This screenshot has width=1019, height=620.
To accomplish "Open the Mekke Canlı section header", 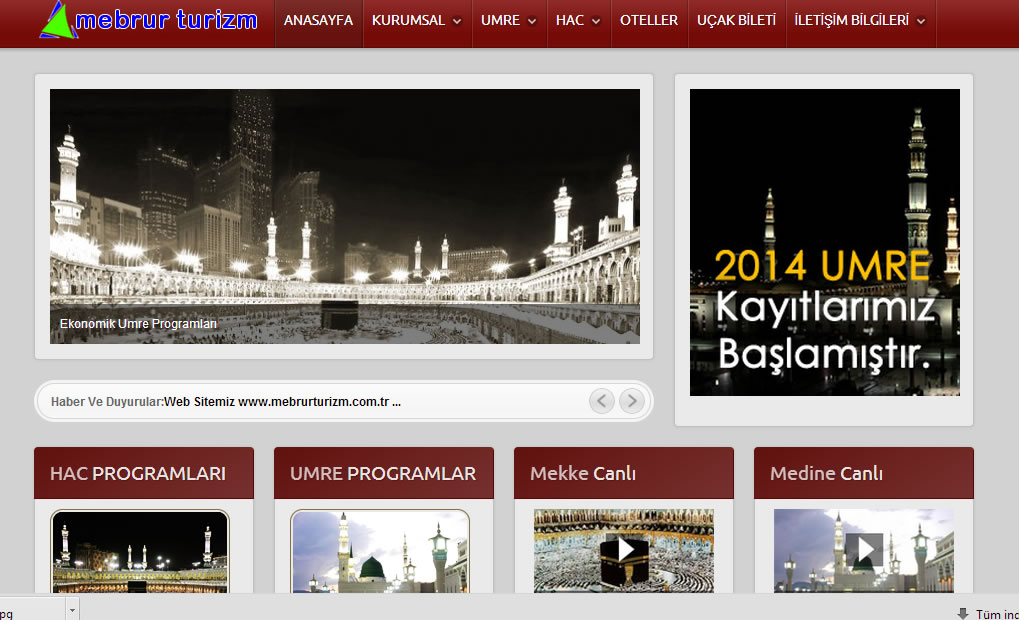I will [583, 473].
